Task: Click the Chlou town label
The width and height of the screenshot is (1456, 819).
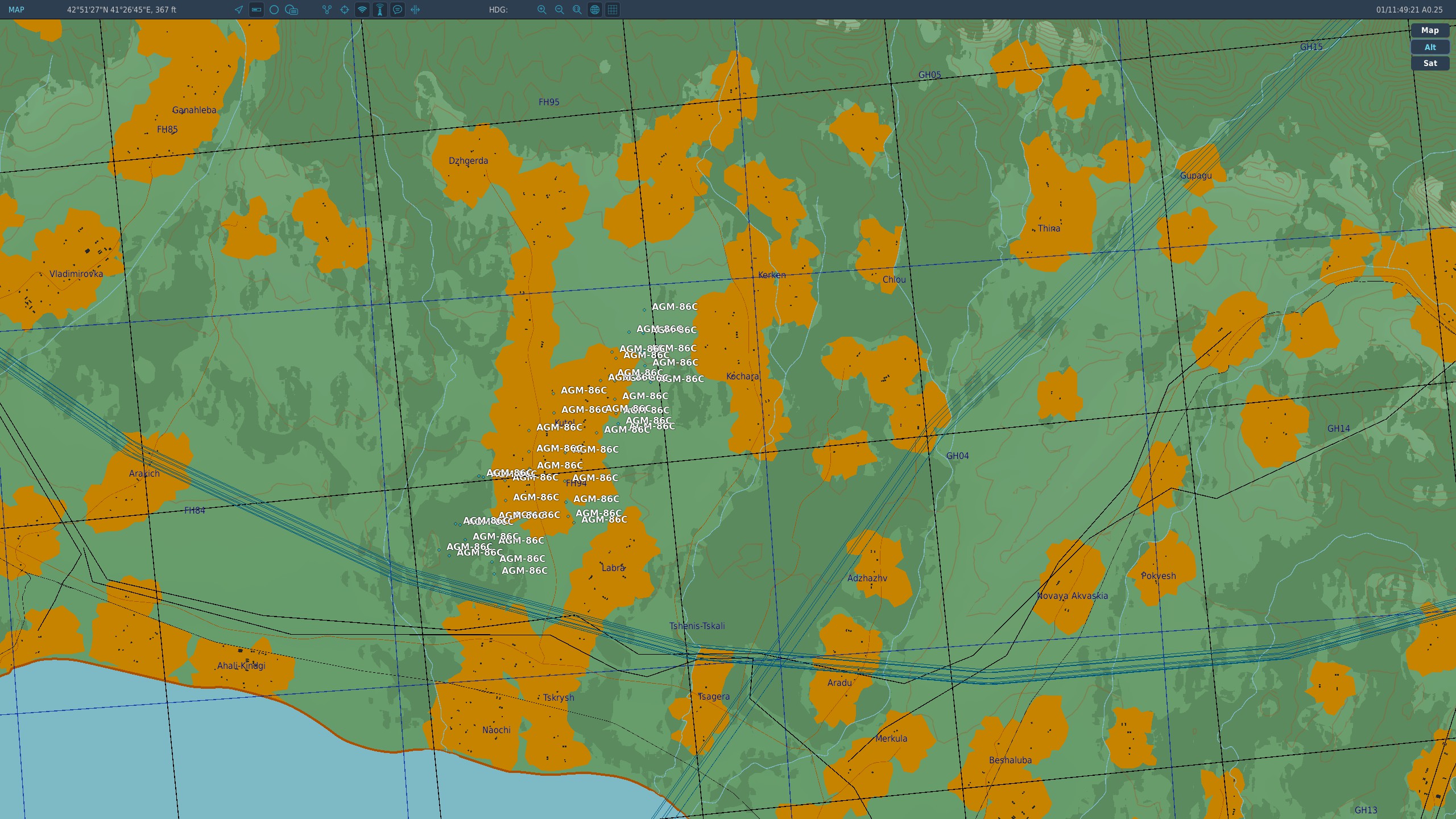Action: pyautogui.click(x=894, y=280)
